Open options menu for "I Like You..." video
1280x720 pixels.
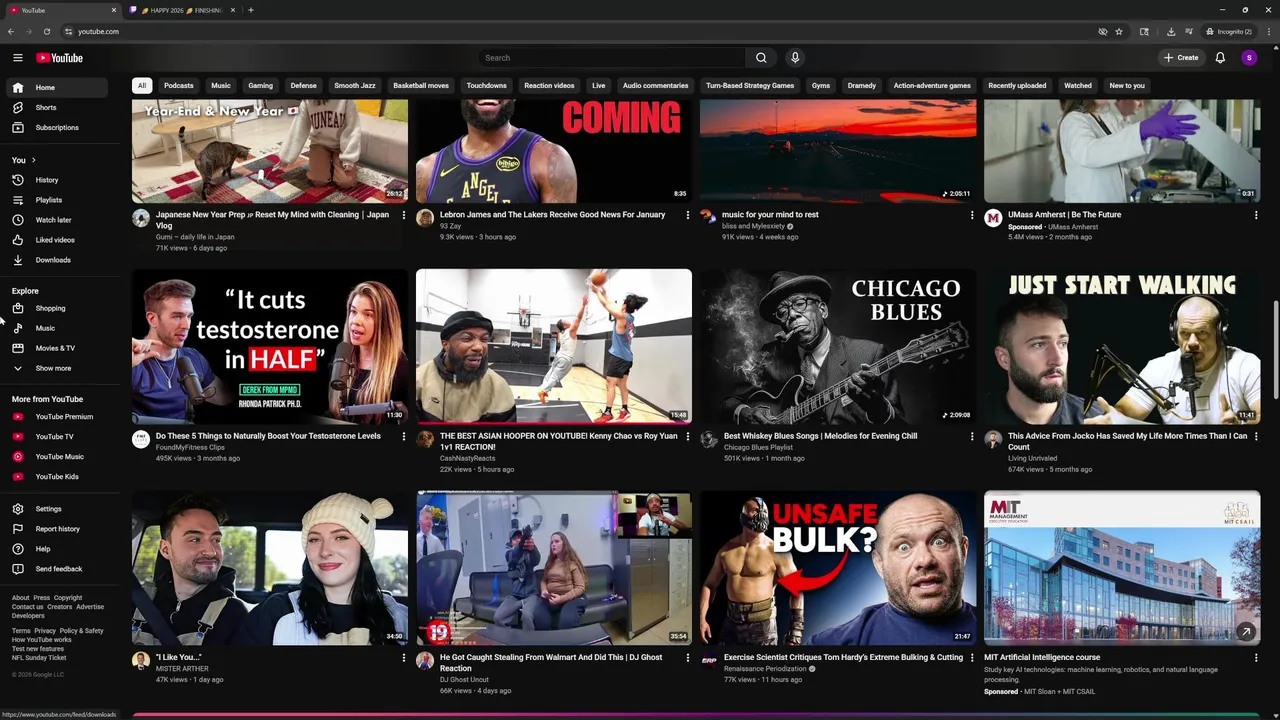tap(404, 658)
